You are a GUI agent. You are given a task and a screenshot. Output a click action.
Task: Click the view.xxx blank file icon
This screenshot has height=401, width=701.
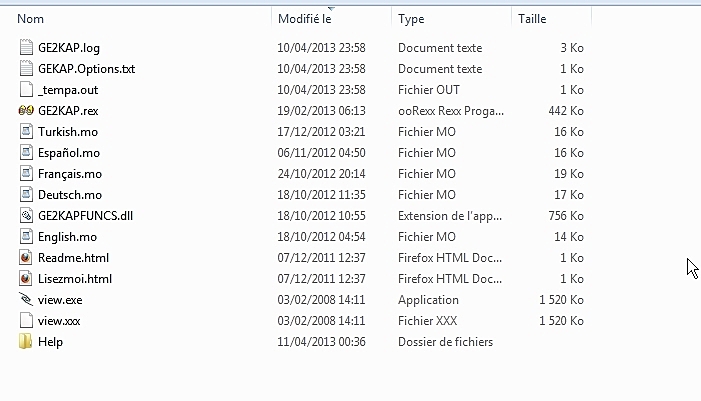pyautogui.click(x=26, y=321)
